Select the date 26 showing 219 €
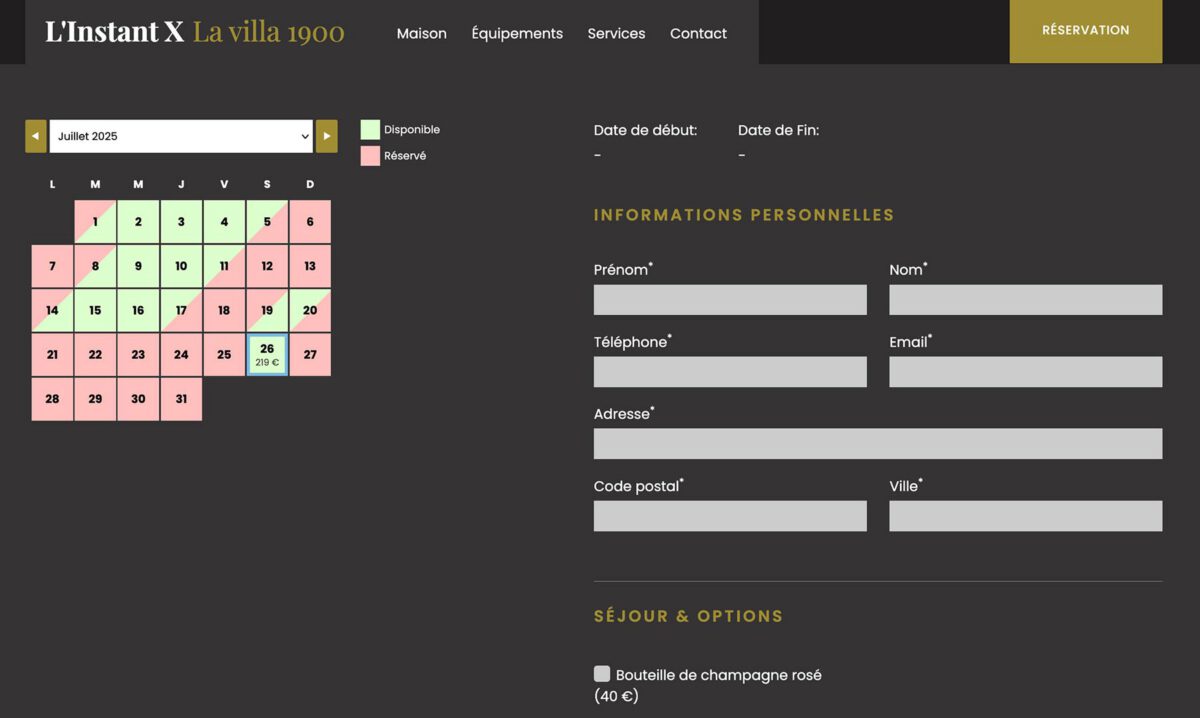 point(266,354)
